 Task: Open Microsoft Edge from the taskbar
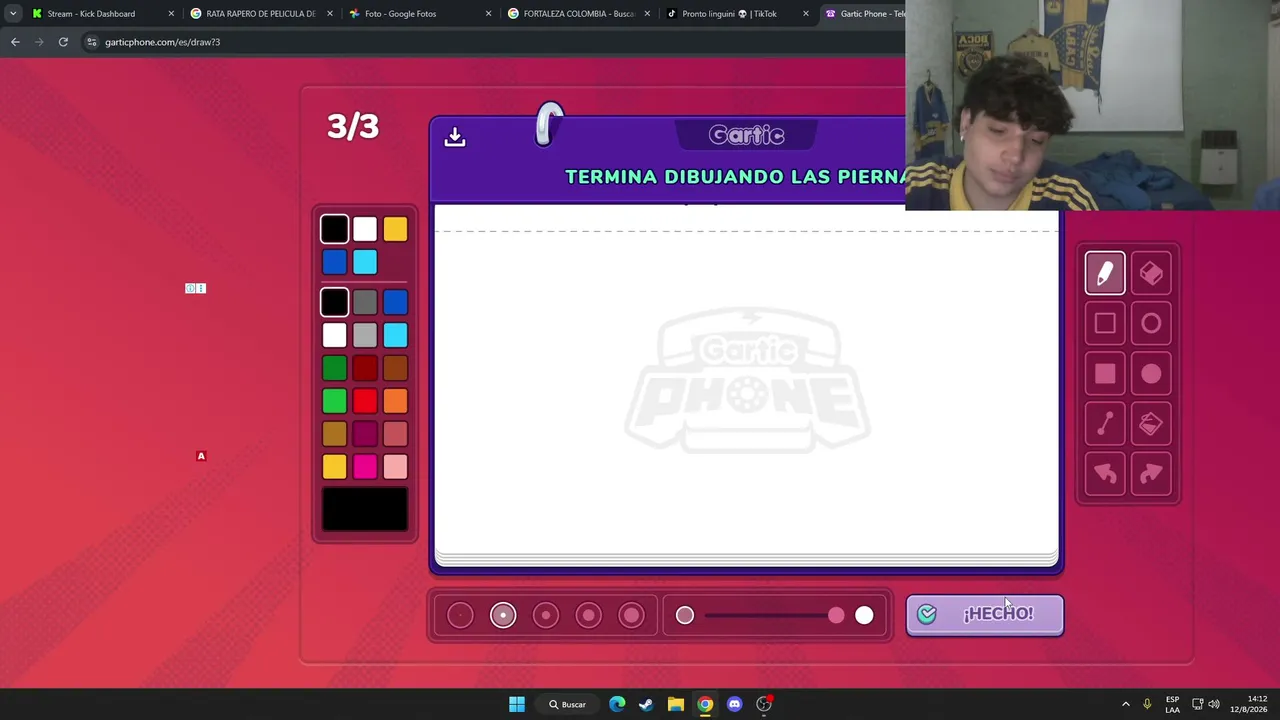click(x=617, y=704)
